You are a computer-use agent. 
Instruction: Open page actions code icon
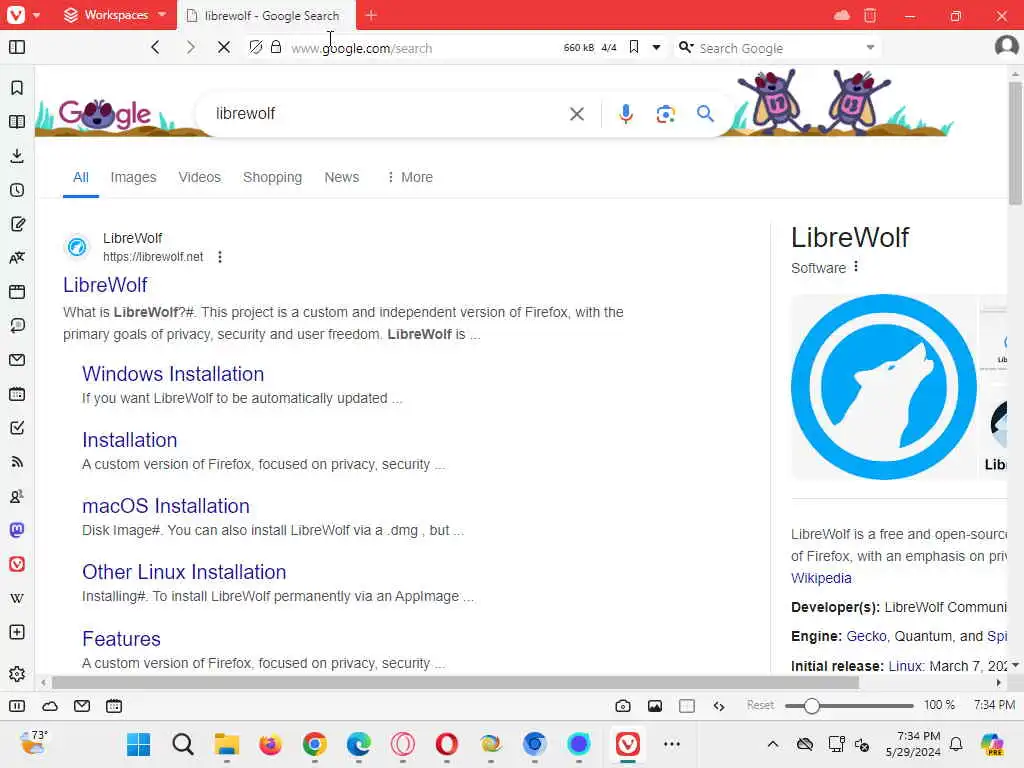719,705
